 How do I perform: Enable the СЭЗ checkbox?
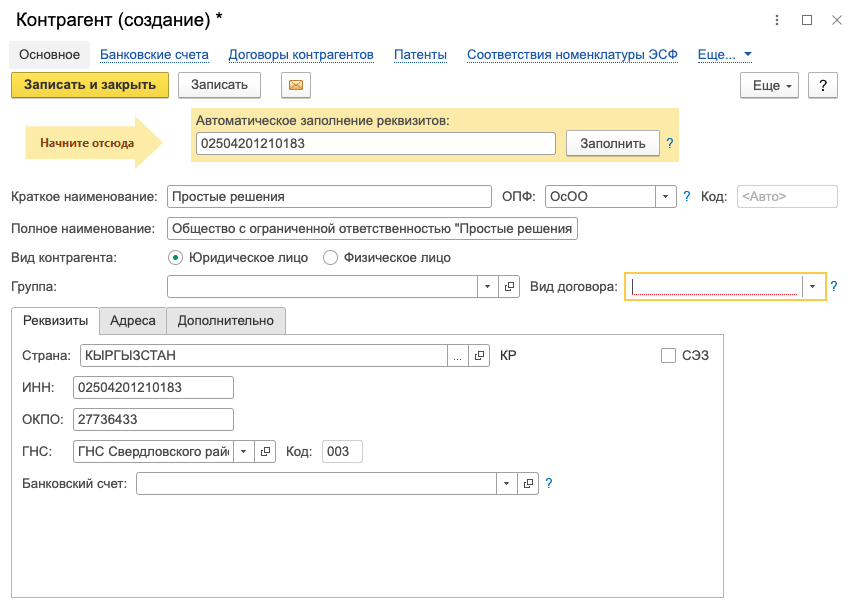668,356
